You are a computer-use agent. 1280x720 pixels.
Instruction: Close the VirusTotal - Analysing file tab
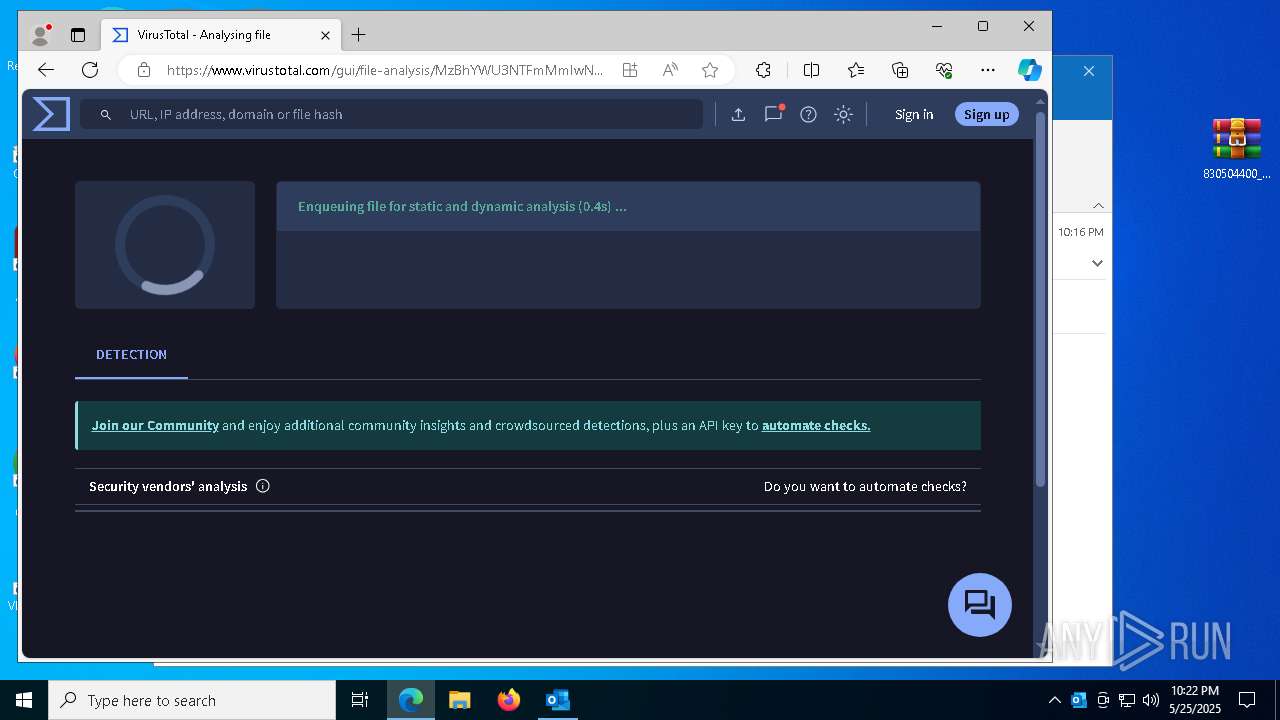(x=325, y=35)
